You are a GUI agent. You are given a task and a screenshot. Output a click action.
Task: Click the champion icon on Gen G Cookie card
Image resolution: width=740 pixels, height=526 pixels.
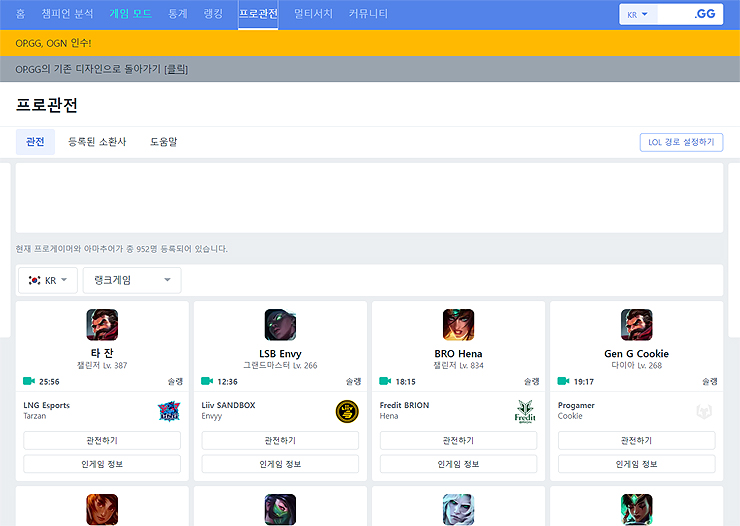point(637,325)
